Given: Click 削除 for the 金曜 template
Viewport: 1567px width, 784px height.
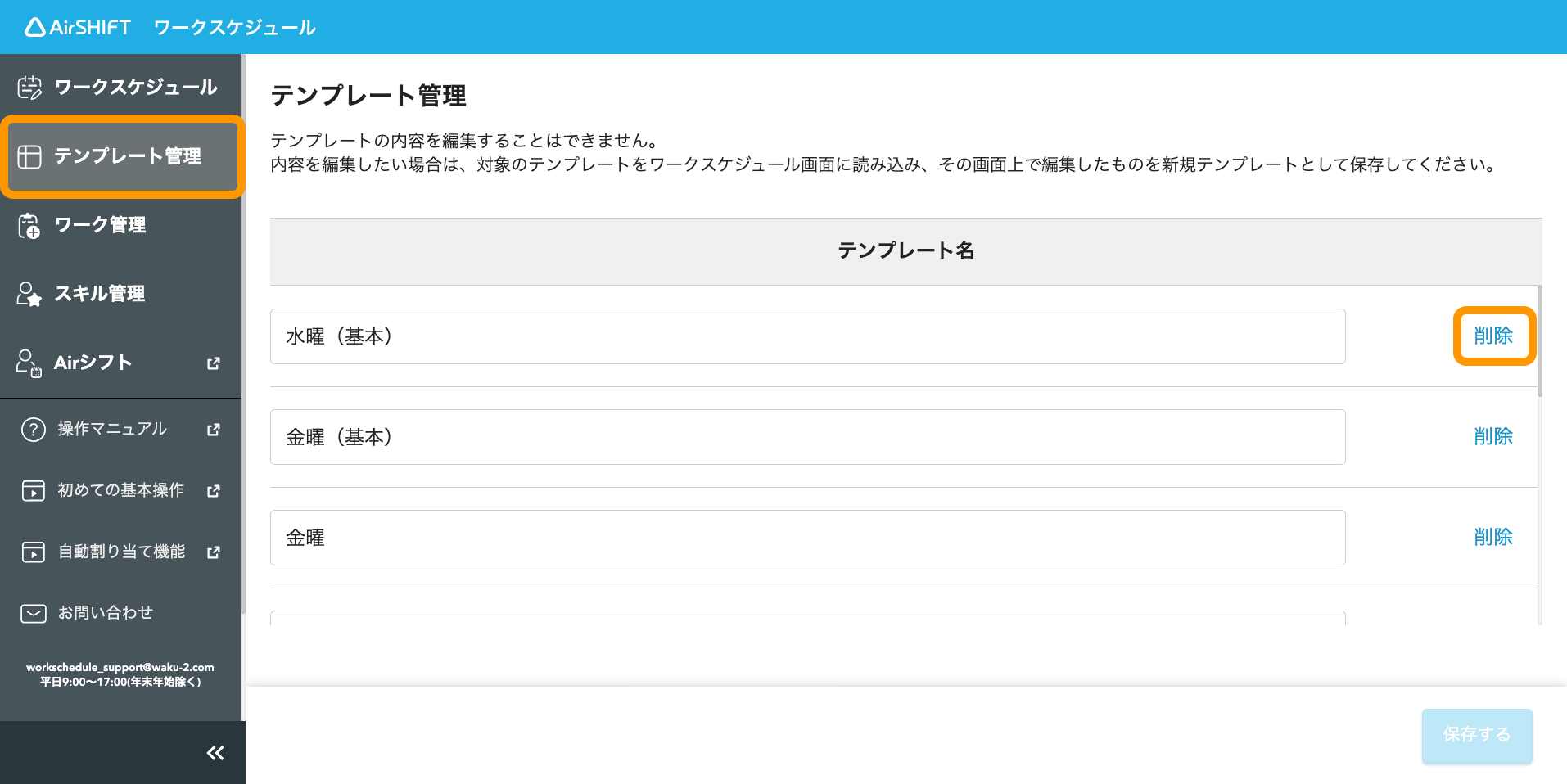Looking at the screenshot, I should [1493, 537].
